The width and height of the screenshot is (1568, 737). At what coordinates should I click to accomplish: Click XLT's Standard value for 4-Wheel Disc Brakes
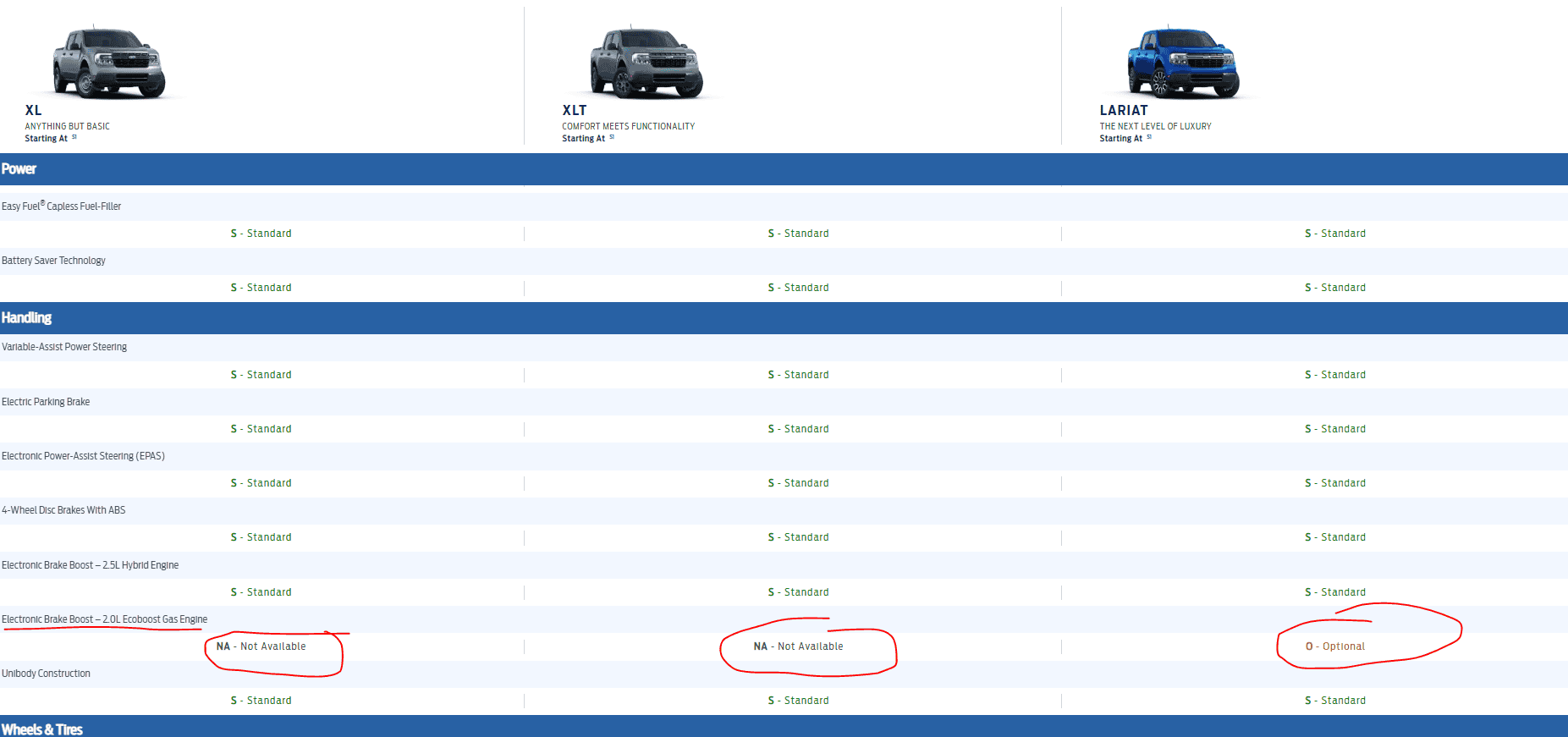[798, 537]
